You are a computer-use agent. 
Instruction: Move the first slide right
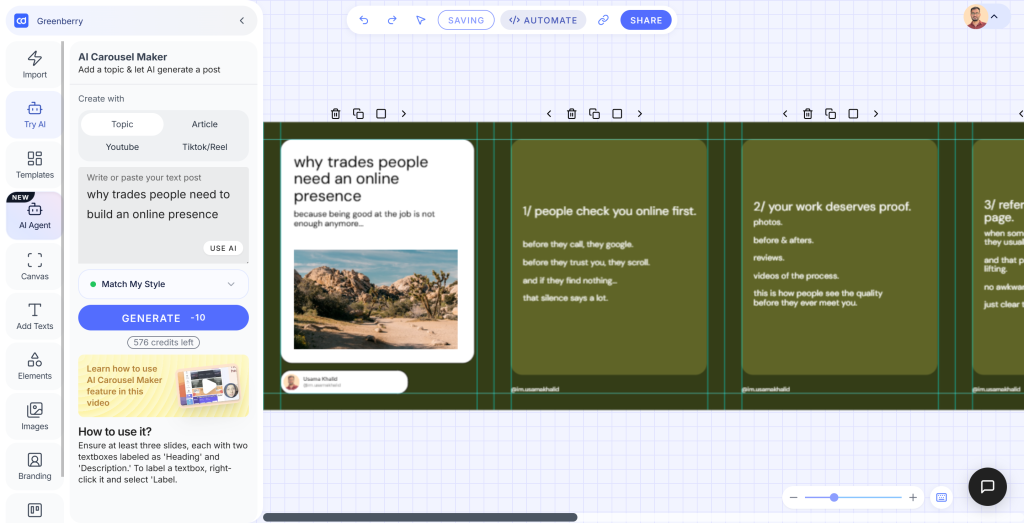pos(404,114)
